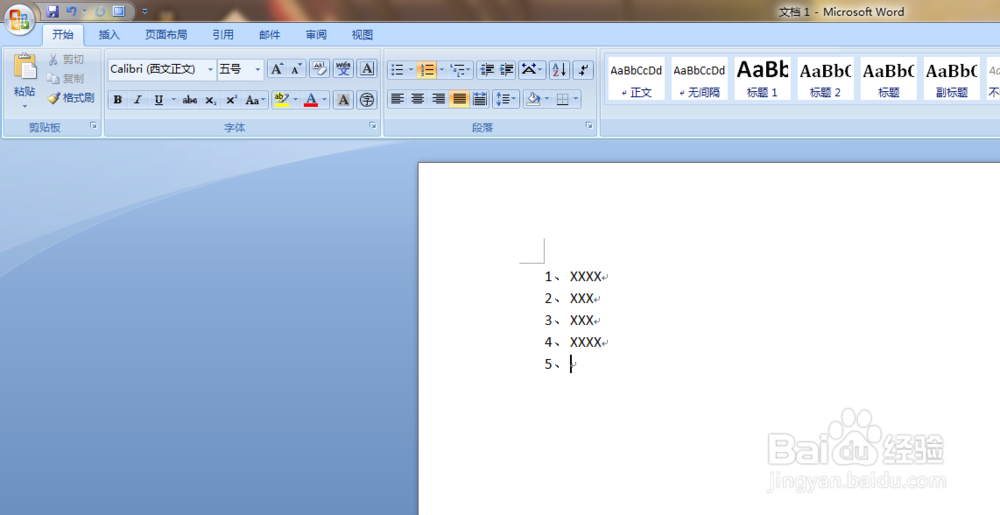Viewport: 1000px width, 515px height.
Task: Switch to the 开始 tab
Action: (63, 34)
